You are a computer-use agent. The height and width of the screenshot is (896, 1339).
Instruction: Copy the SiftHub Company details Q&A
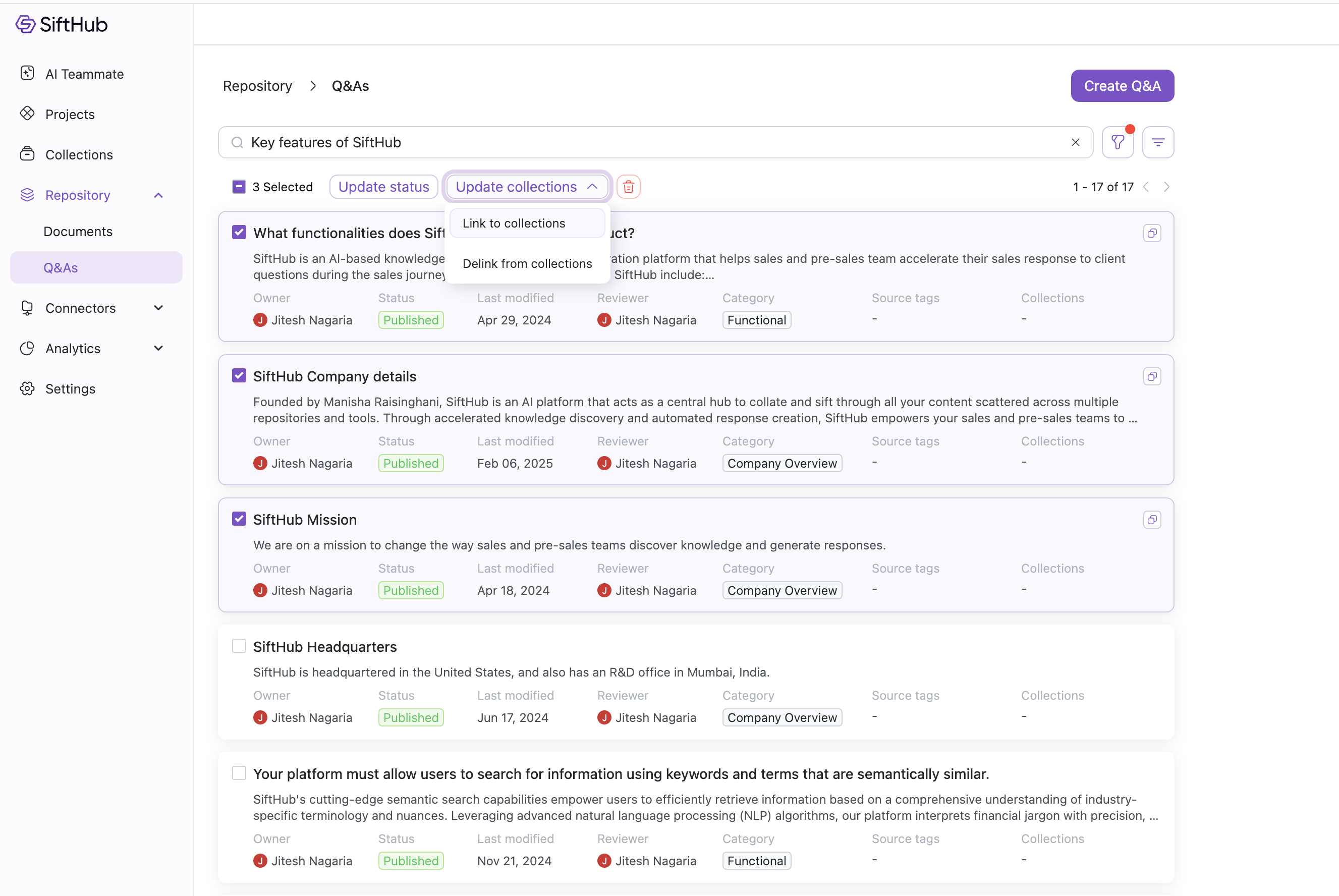pos(1151,376)
